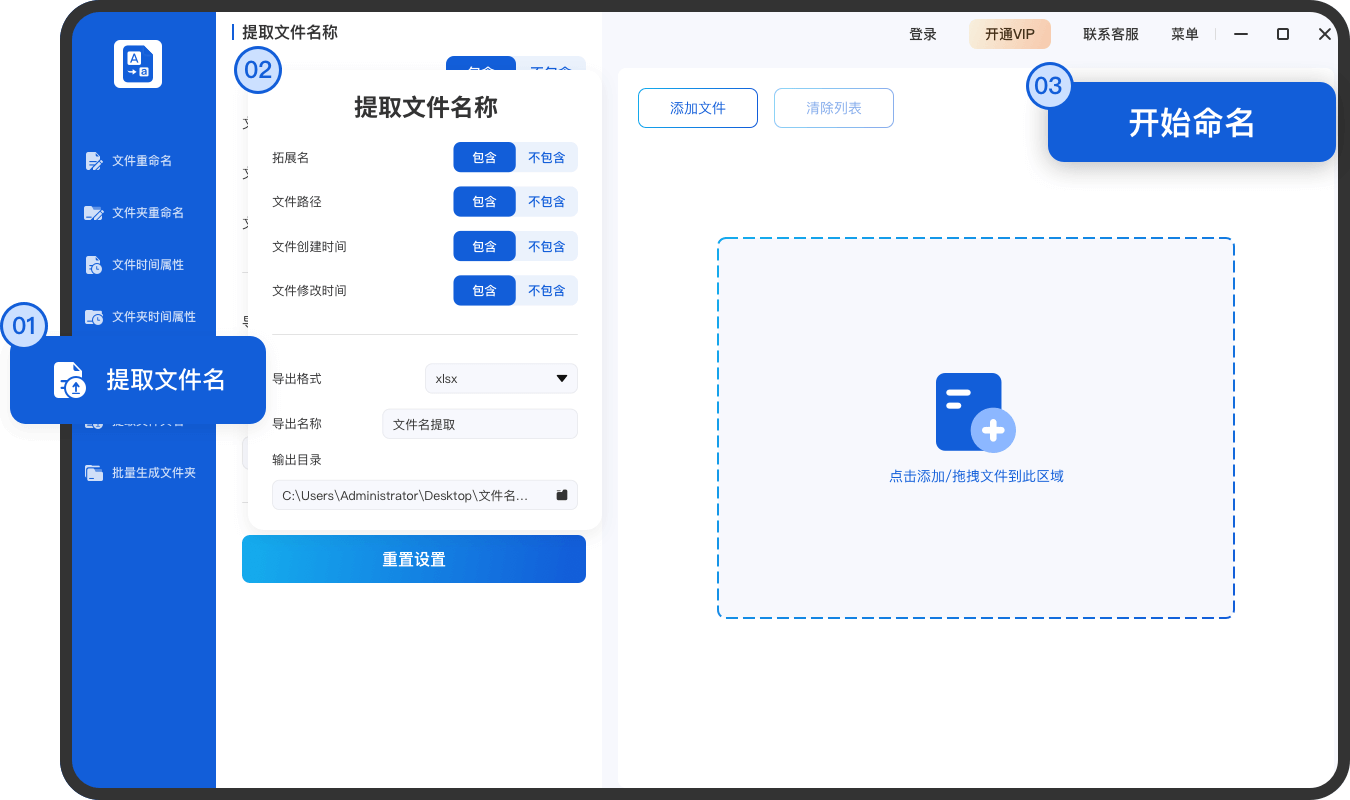Image resolution: width=1350 pixels, height=800 pixels.
Task: Set 文件路径 to 不包含
Action: tap(547, 201)
